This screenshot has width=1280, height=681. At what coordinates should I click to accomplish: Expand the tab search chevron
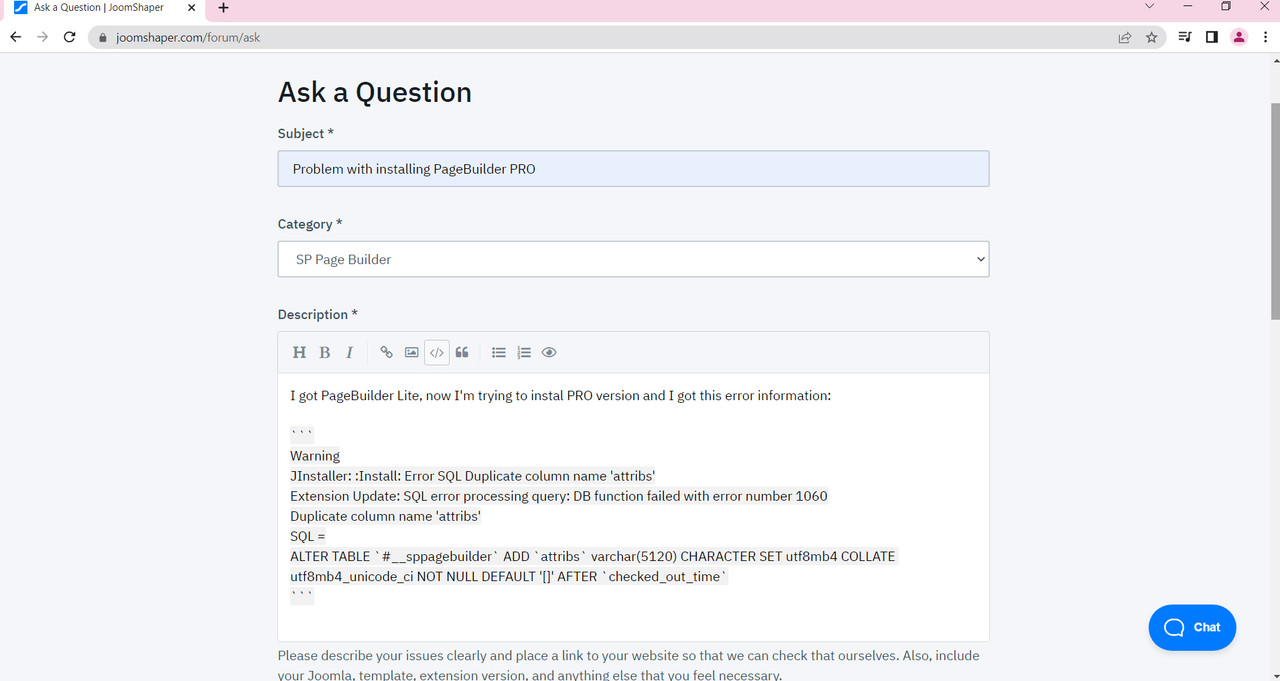(1150, 7)
